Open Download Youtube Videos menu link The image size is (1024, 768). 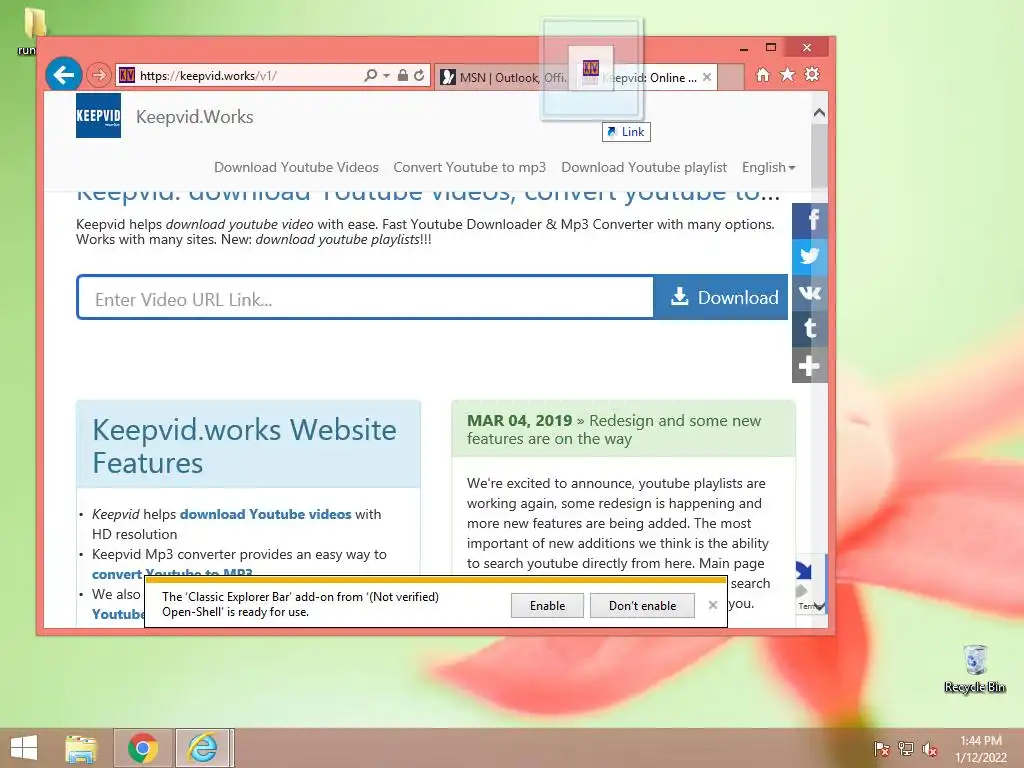click(x=296, y=167)
